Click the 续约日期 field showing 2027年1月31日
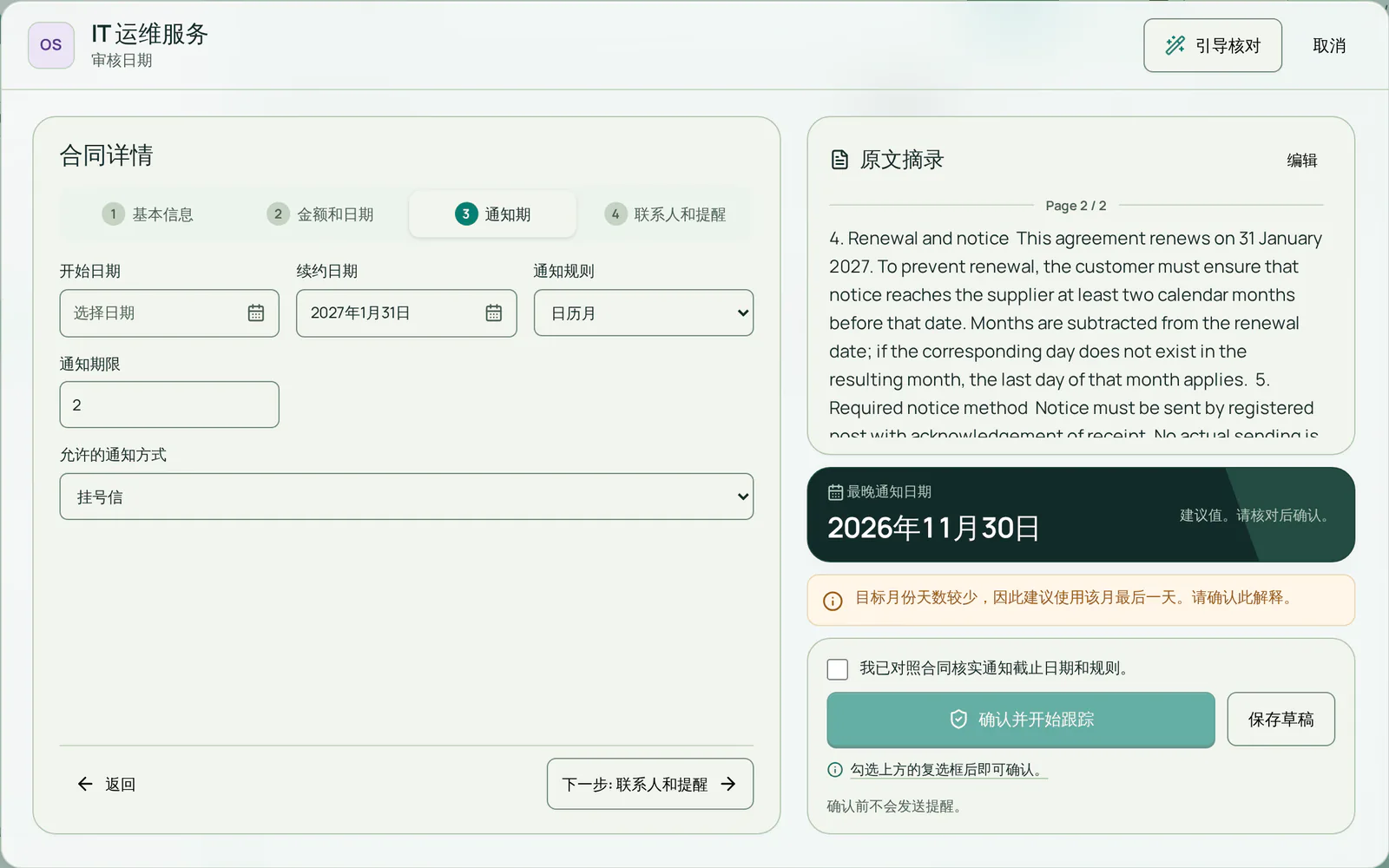Image resolution: width=1389 pixels, height=868 pixels. pos(406,313)
